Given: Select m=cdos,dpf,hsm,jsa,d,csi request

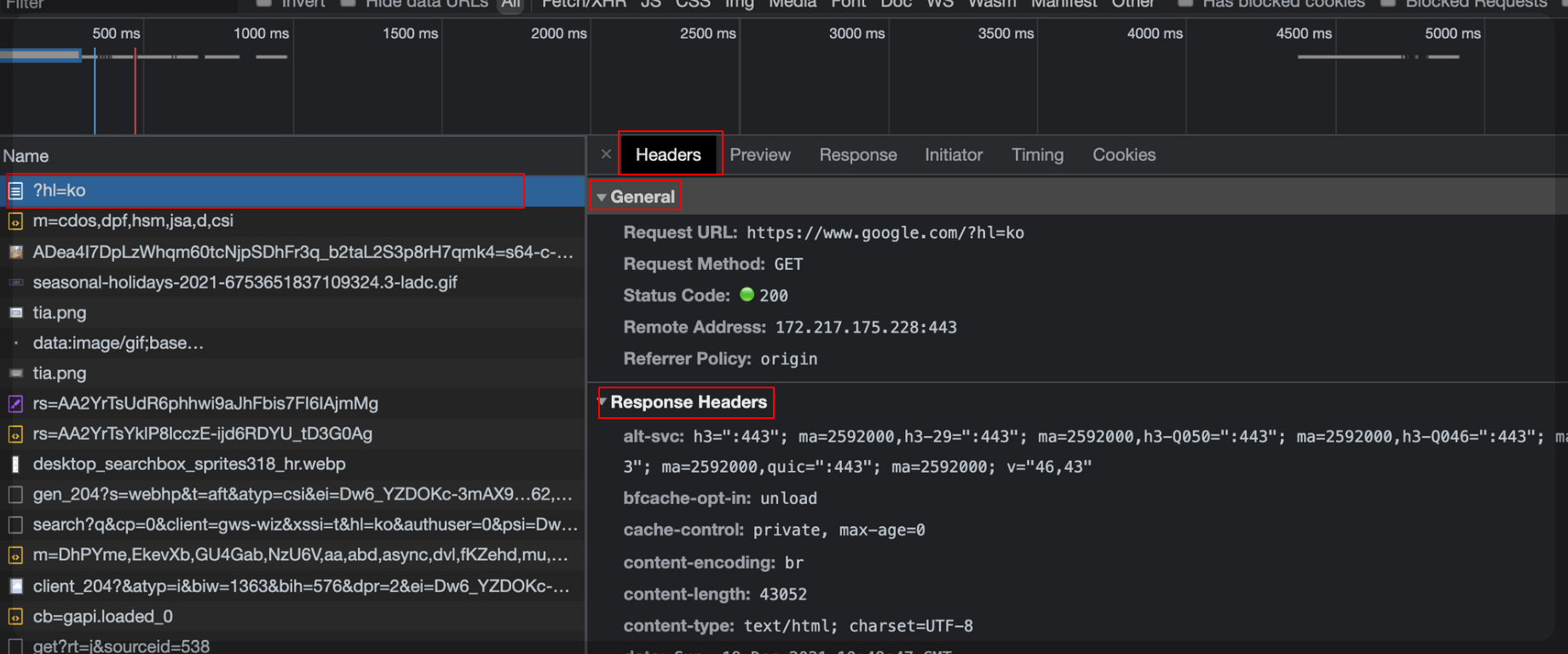Looking at the screenshot, I should (292, 221).
